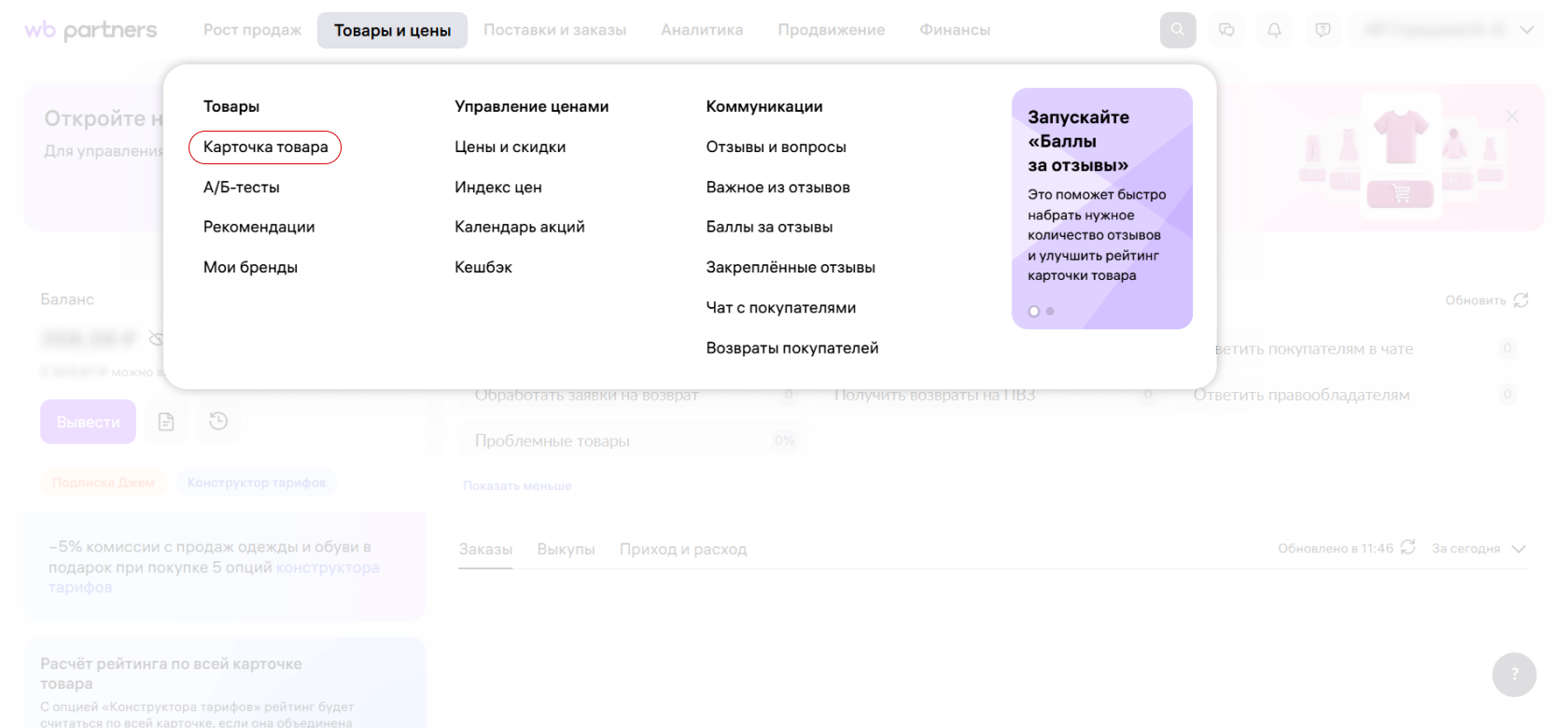1568x728 pixels.
Task: Open the Проблемные товары task row
Action: click(x=634, y=441)
